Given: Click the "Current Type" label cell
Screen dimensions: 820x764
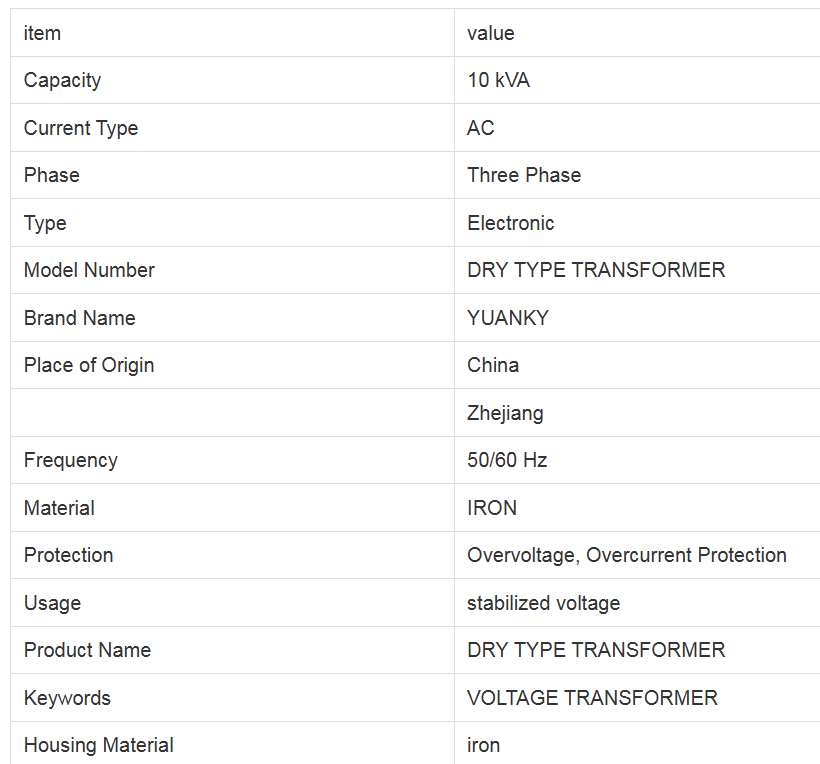Looking at the screenshot, I should [x=81, y=128].
